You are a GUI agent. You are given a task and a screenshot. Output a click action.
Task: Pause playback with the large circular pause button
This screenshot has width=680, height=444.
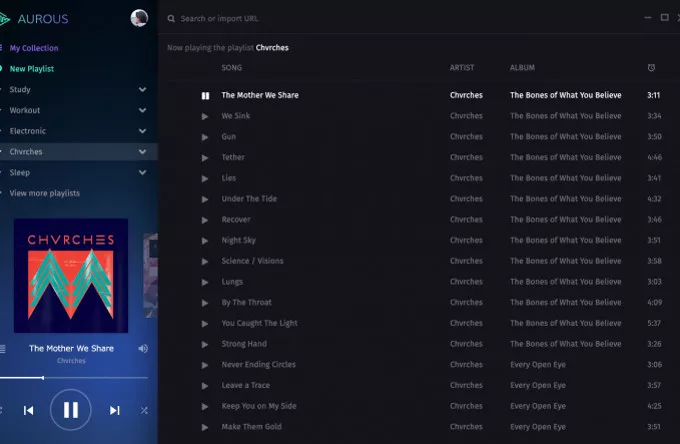coord(71,409)
